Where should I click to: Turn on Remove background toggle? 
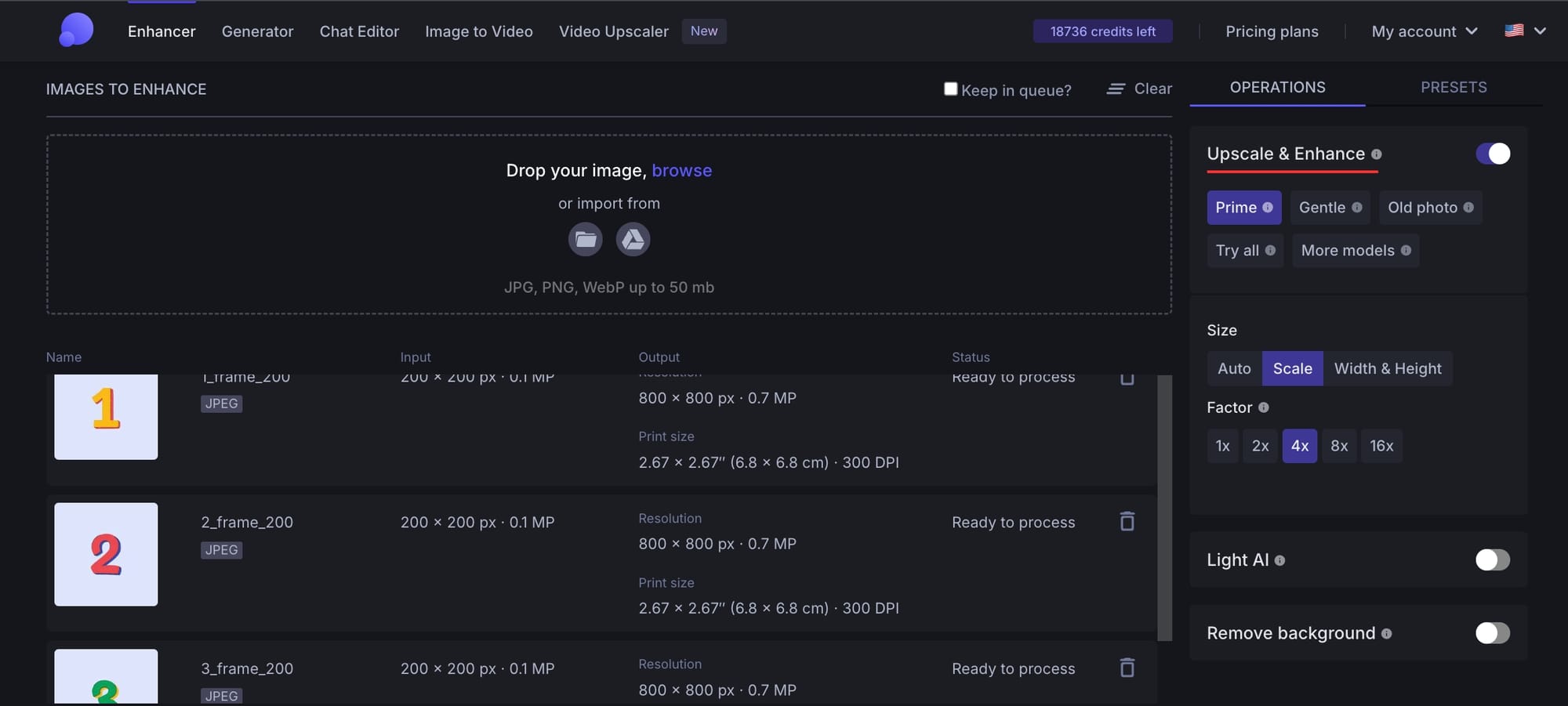click(x=1492, y=633)
